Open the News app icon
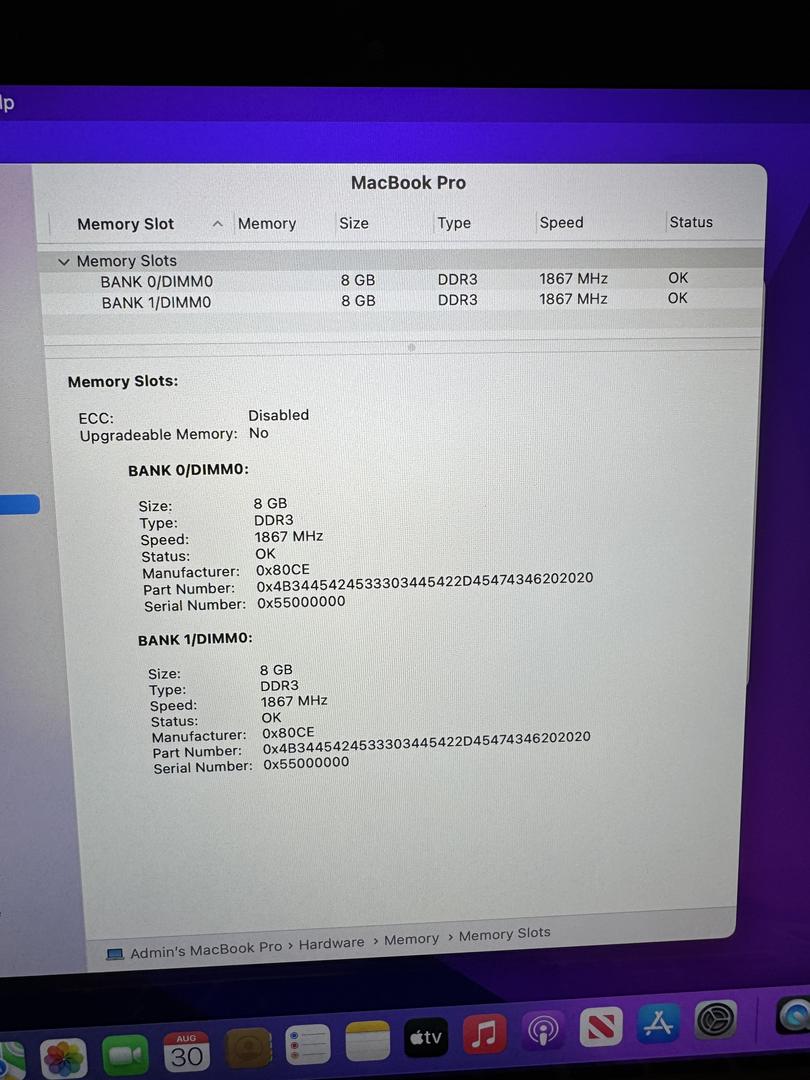 click(x=601, y=1026)
